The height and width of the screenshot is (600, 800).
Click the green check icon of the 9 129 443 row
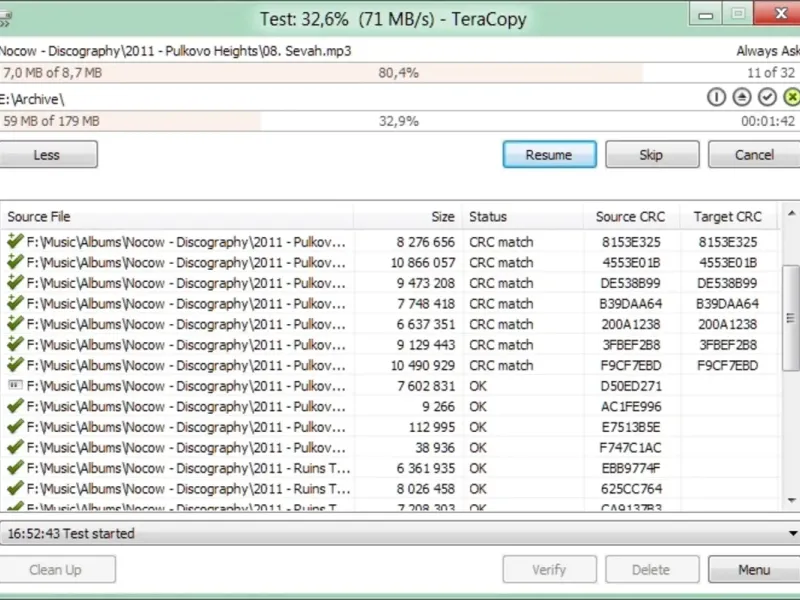coord(15,344)
